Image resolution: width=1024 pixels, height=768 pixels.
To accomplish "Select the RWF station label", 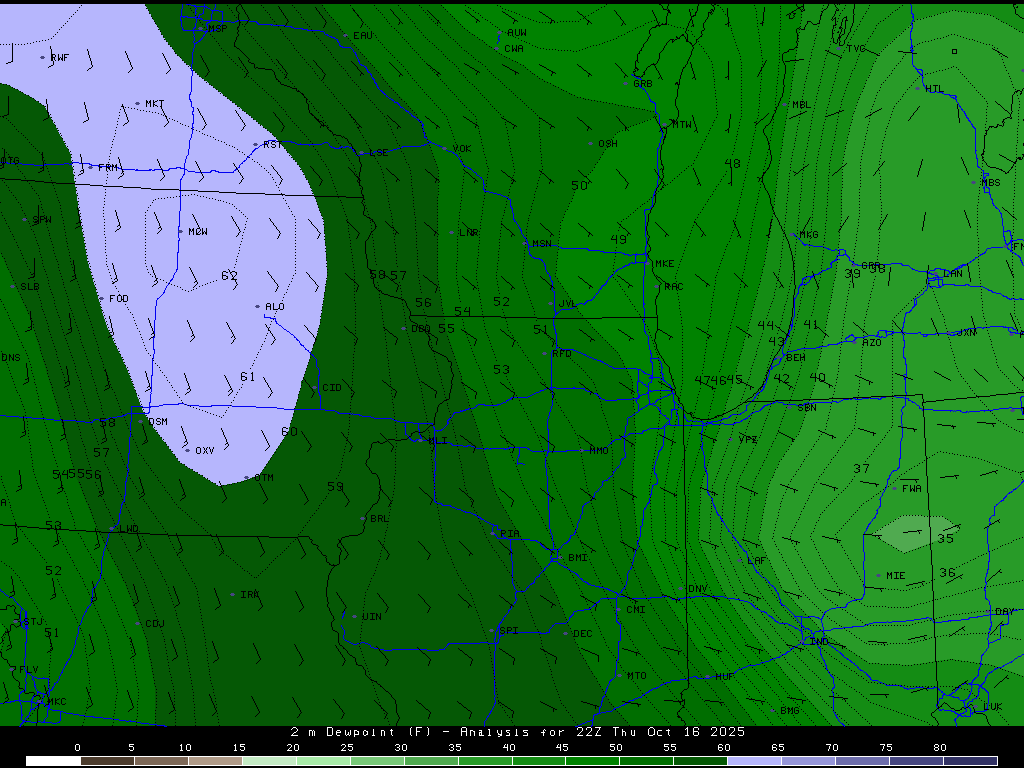I will pos(59,57).
